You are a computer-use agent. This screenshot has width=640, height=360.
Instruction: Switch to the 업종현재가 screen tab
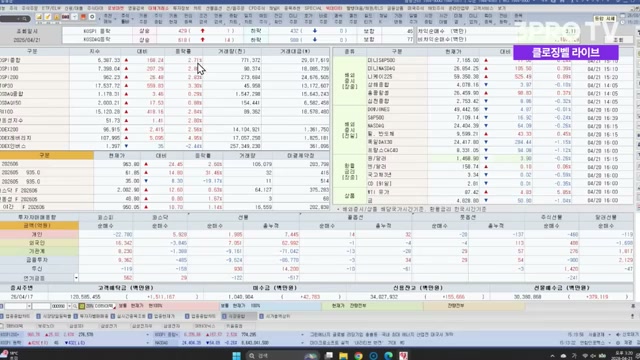(162, 316)
